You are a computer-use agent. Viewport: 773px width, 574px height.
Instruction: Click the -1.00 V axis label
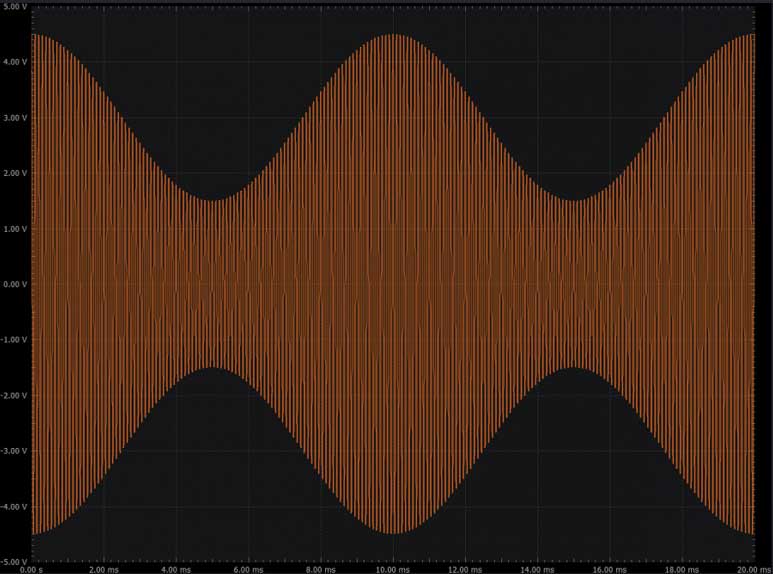click(x=14, y=340)
